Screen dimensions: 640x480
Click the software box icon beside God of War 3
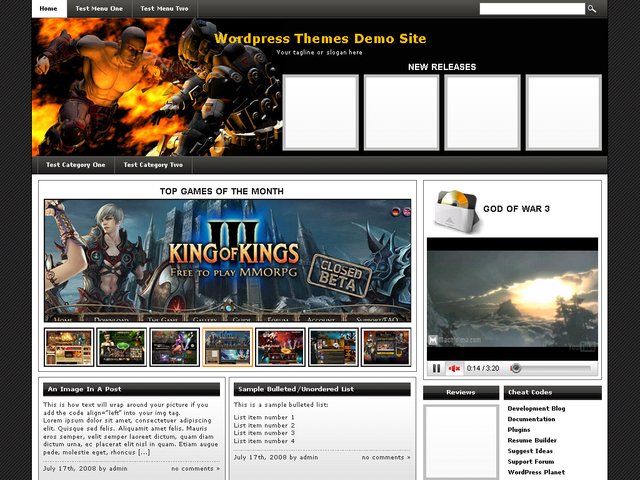456,211
